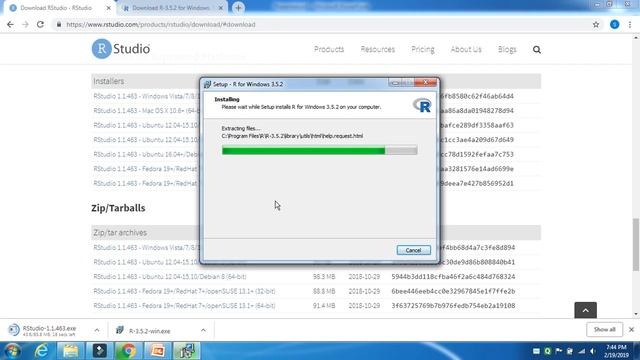This screenshot has width=640, height=360.
Task: Open RStudio 1.1.463 Ubuntu 16.04+ installer link
Action: (x=146, y=154)
